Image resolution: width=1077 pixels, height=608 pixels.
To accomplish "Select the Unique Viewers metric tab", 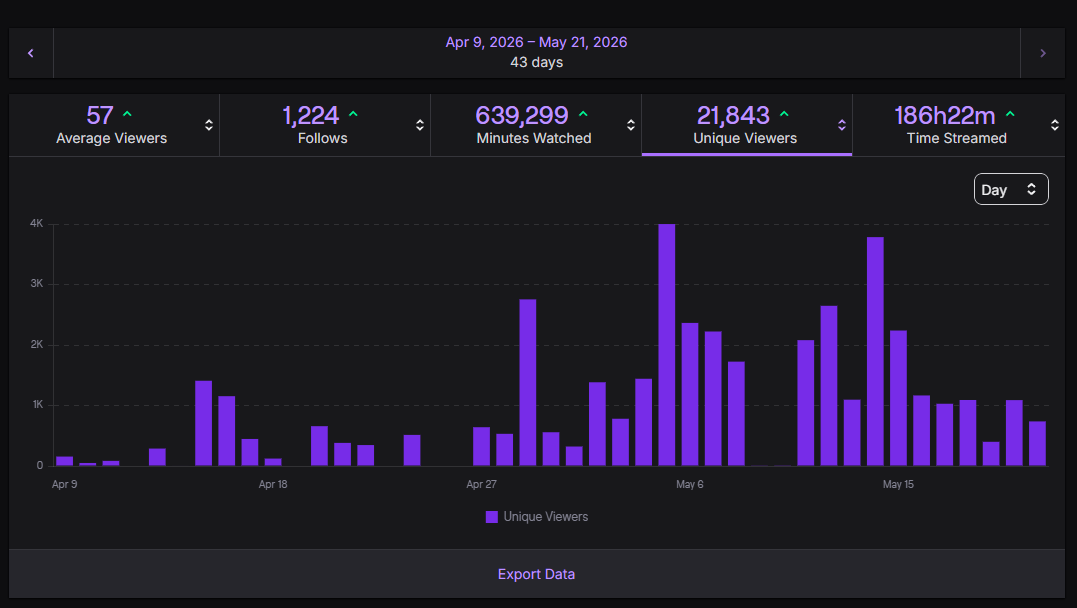I will coord(747,125).
